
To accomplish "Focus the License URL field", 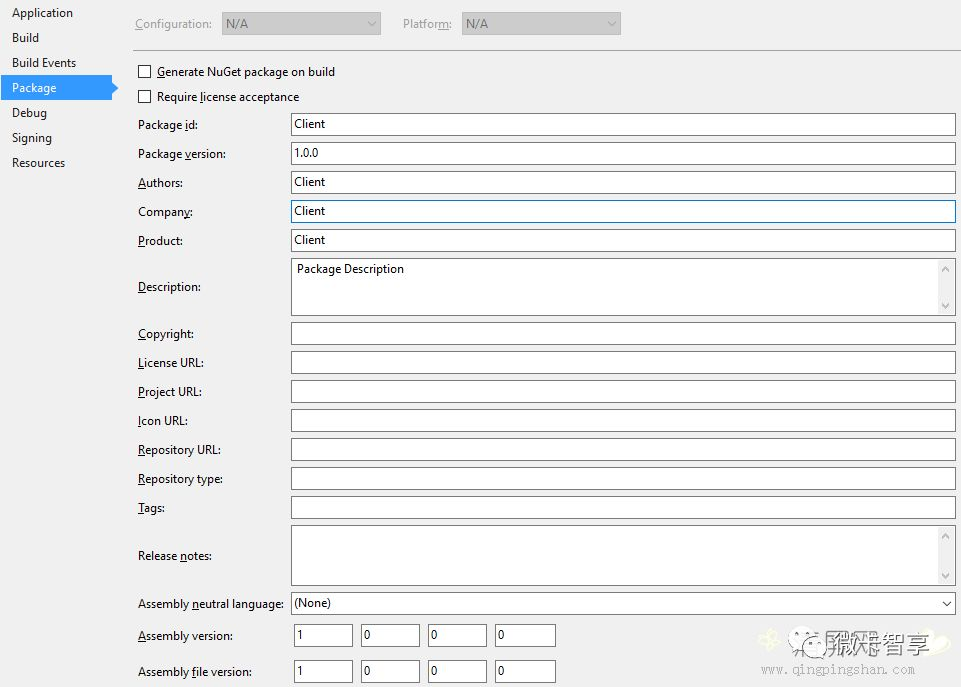I will (622, 363).
